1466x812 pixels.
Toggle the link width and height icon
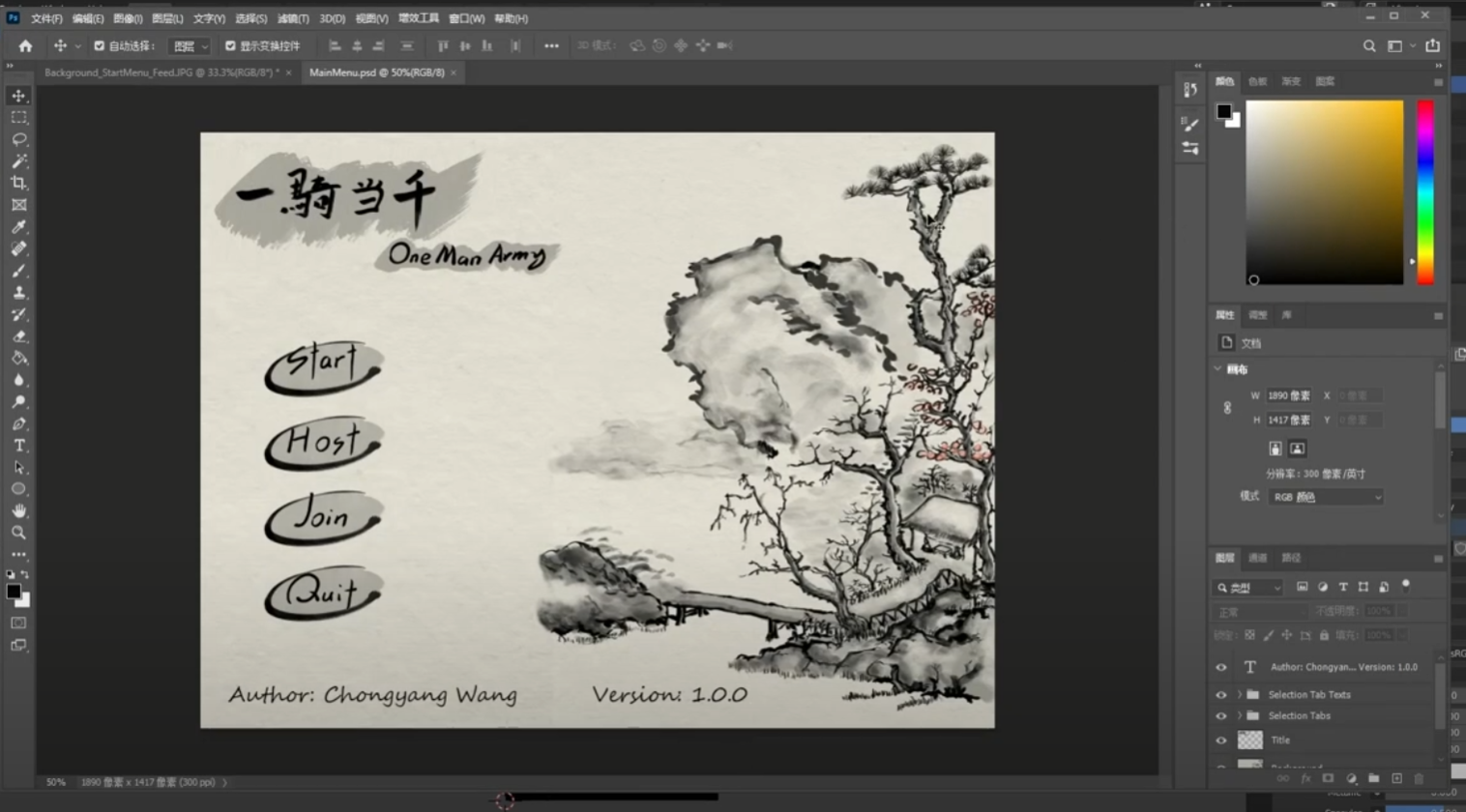pos(1227,408)
